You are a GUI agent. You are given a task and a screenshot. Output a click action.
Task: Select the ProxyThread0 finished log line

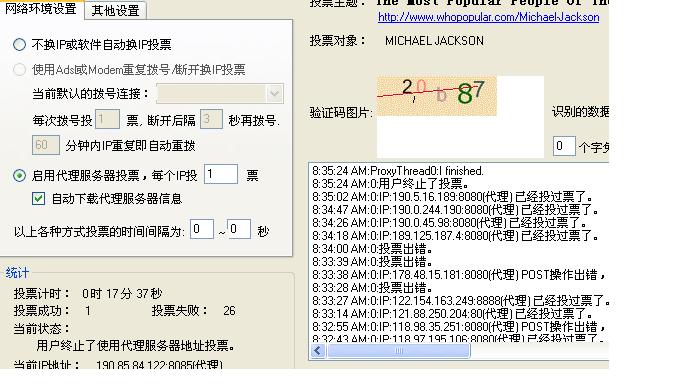click(398, 171)
